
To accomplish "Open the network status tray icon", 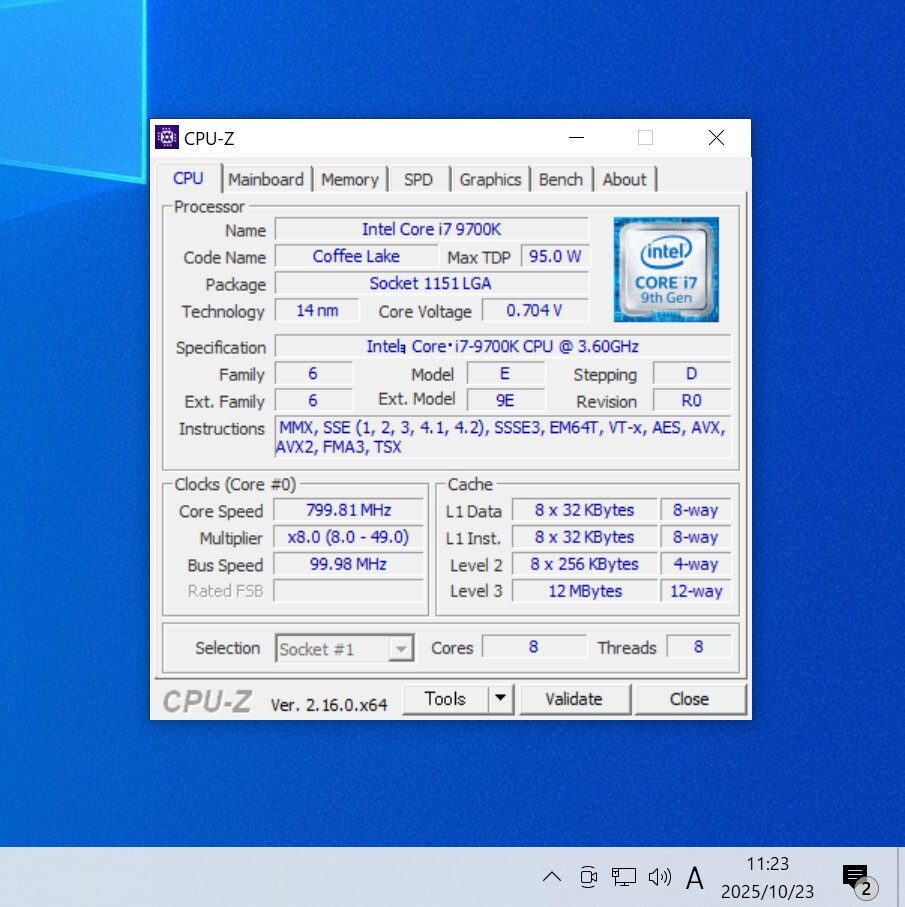I will tap(624, 877).
